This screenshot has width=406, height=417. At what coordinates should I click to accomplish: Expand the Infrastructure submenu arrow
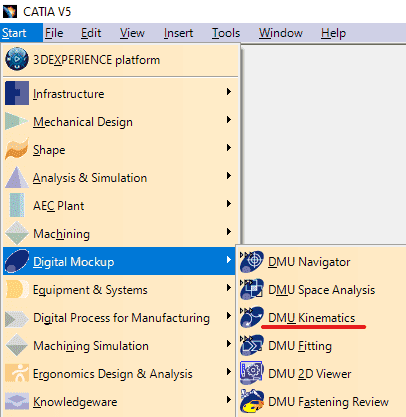coord(229,91)
